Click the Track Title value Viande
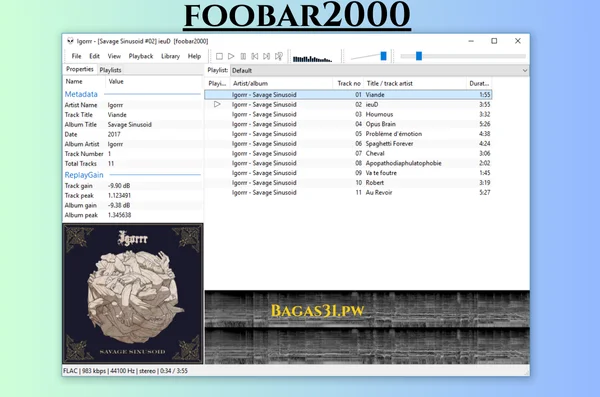Image resolution: width=600 pixels, height=397 pixels. (117, 115)
